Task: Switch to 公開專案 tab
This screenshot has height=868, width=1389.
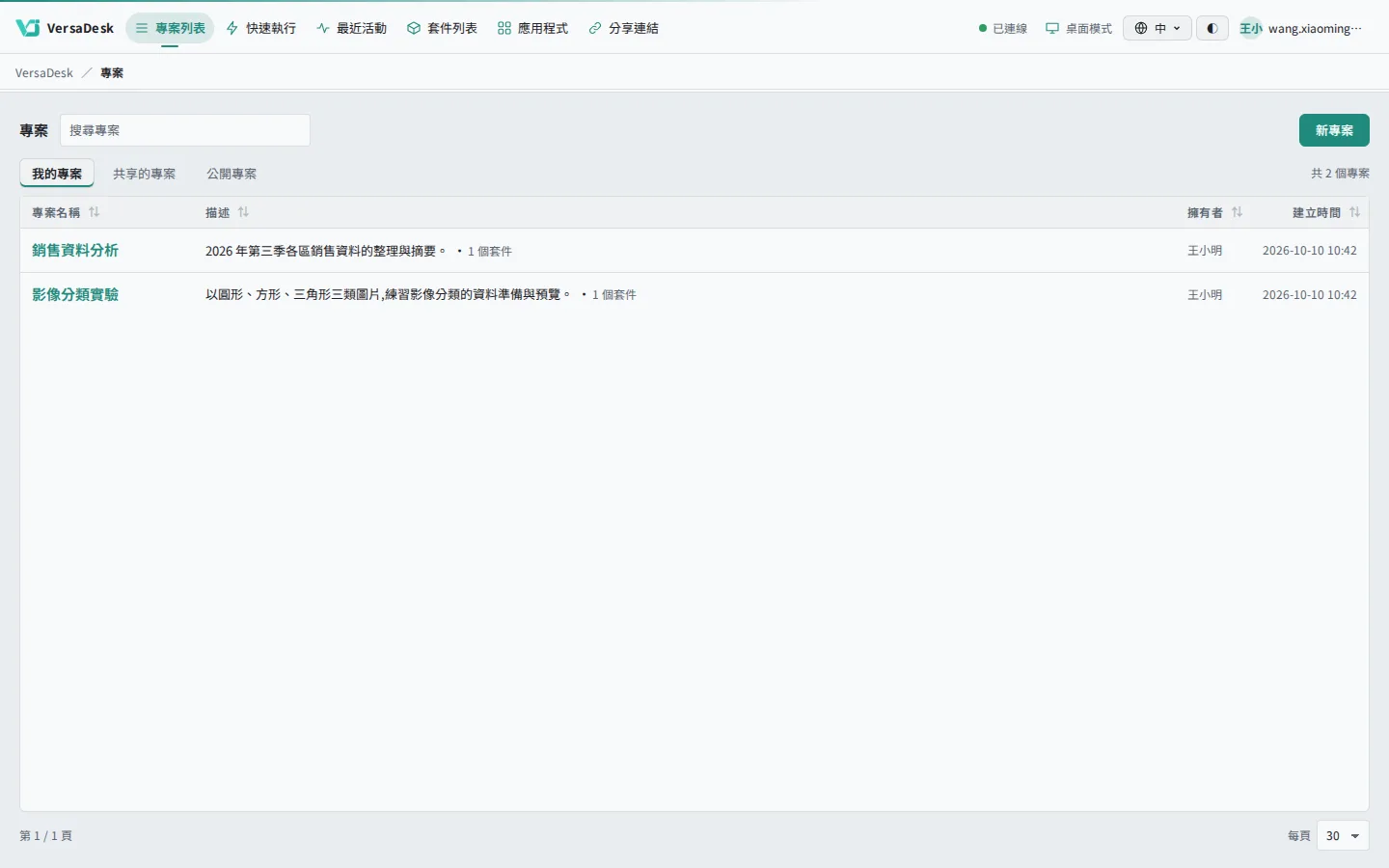Action: 231,174
